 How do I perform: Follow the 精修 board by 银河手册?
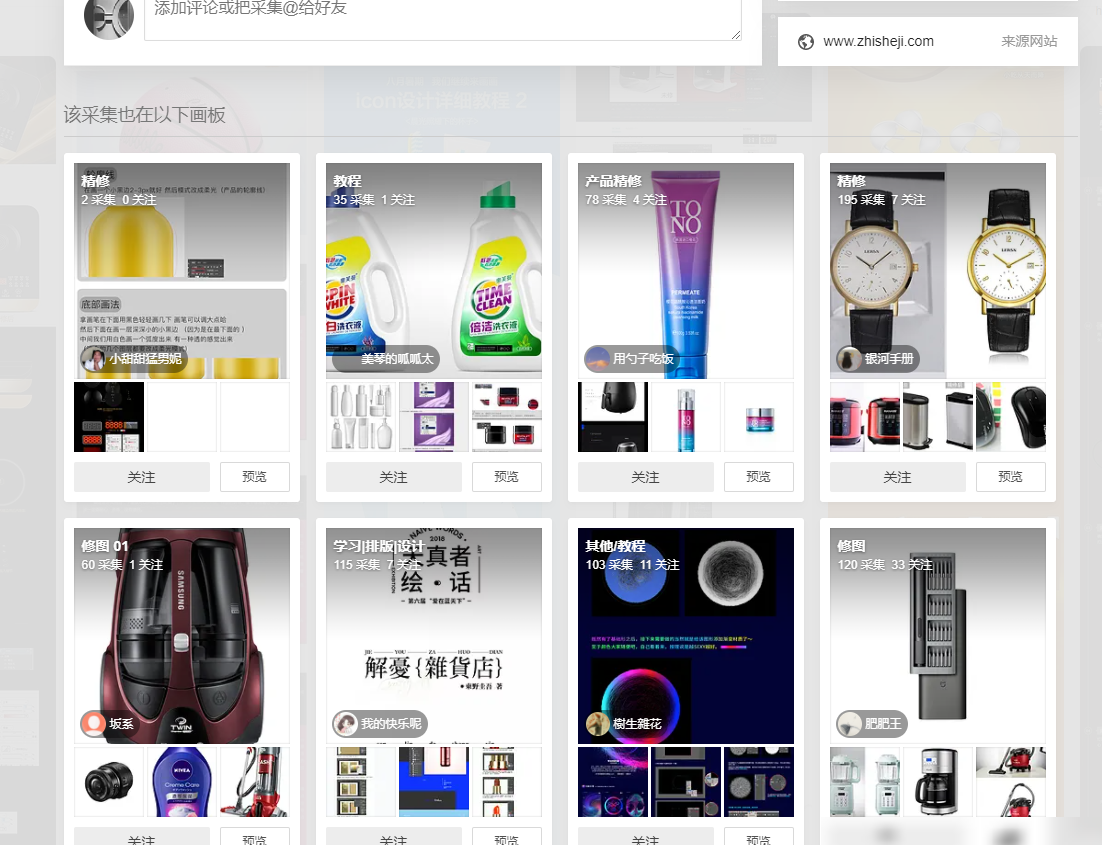(897, 477)
